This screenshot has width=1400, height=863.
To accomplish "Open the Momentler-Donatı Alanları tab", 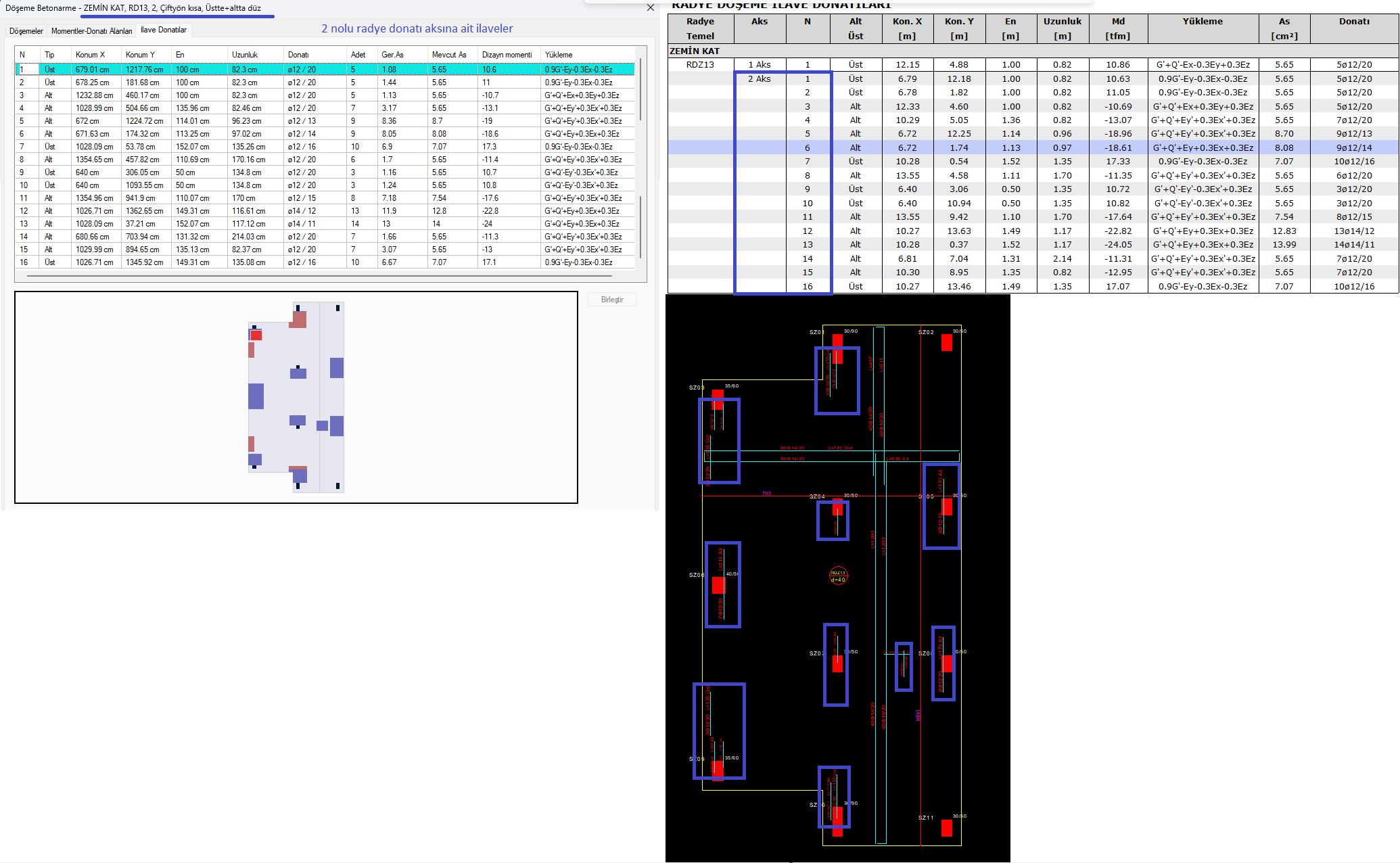I will pyautogui.click(x=92, y=31).
